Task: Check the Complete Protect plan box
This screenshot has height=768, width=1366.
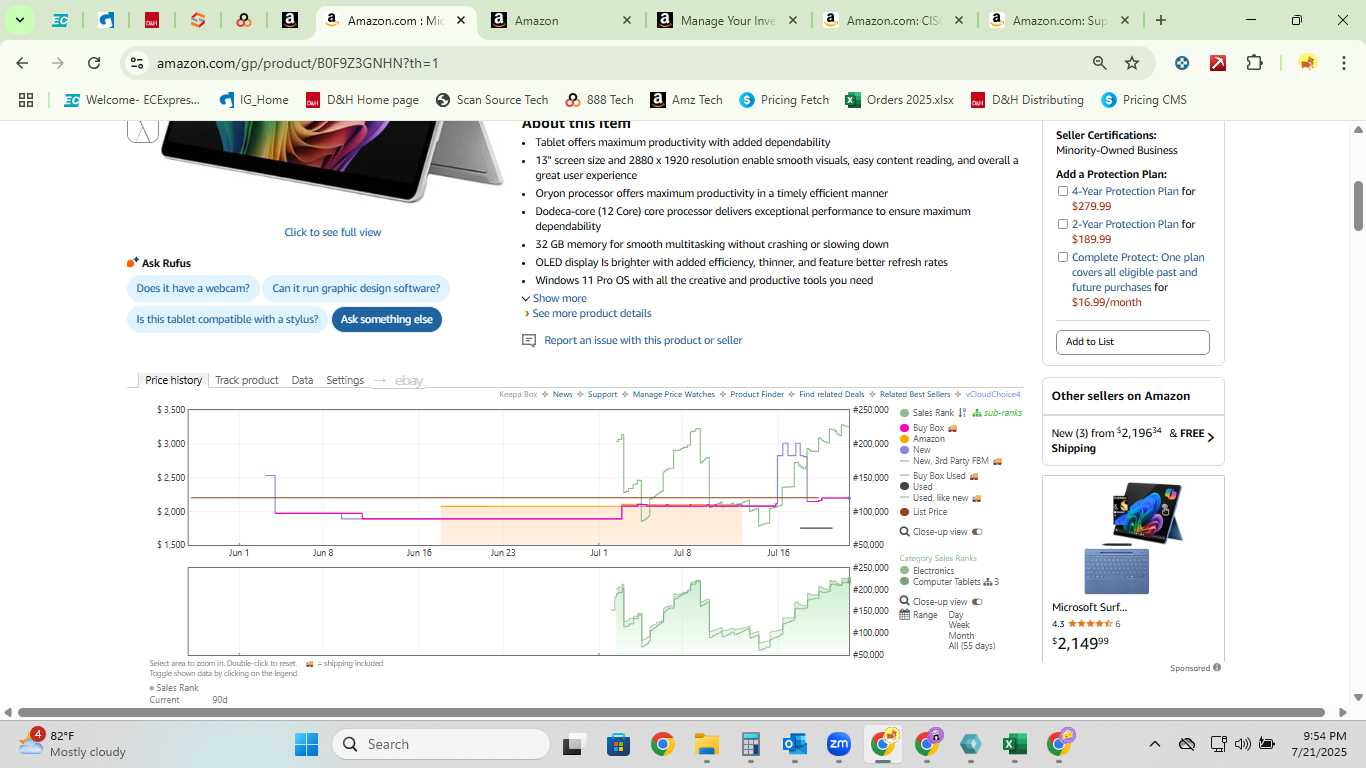Action: point(1063,257)
